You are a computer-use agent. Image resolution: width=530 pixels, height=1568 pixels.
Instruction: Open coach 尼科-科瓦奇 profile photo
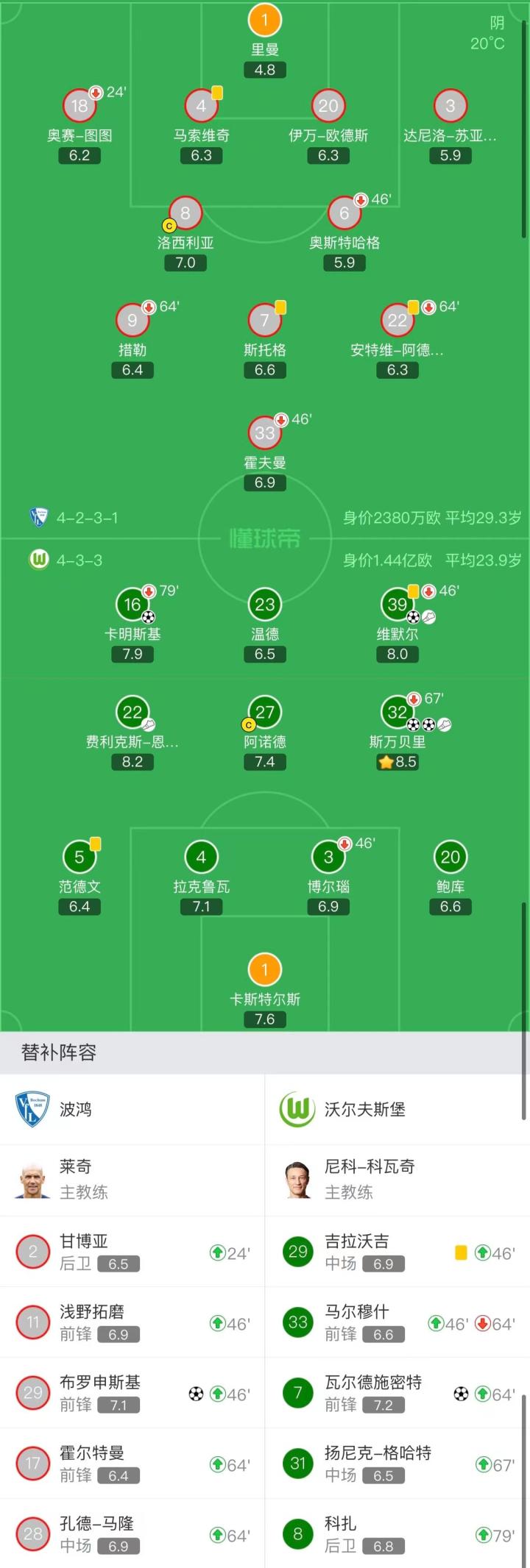tap(298, 1180)
